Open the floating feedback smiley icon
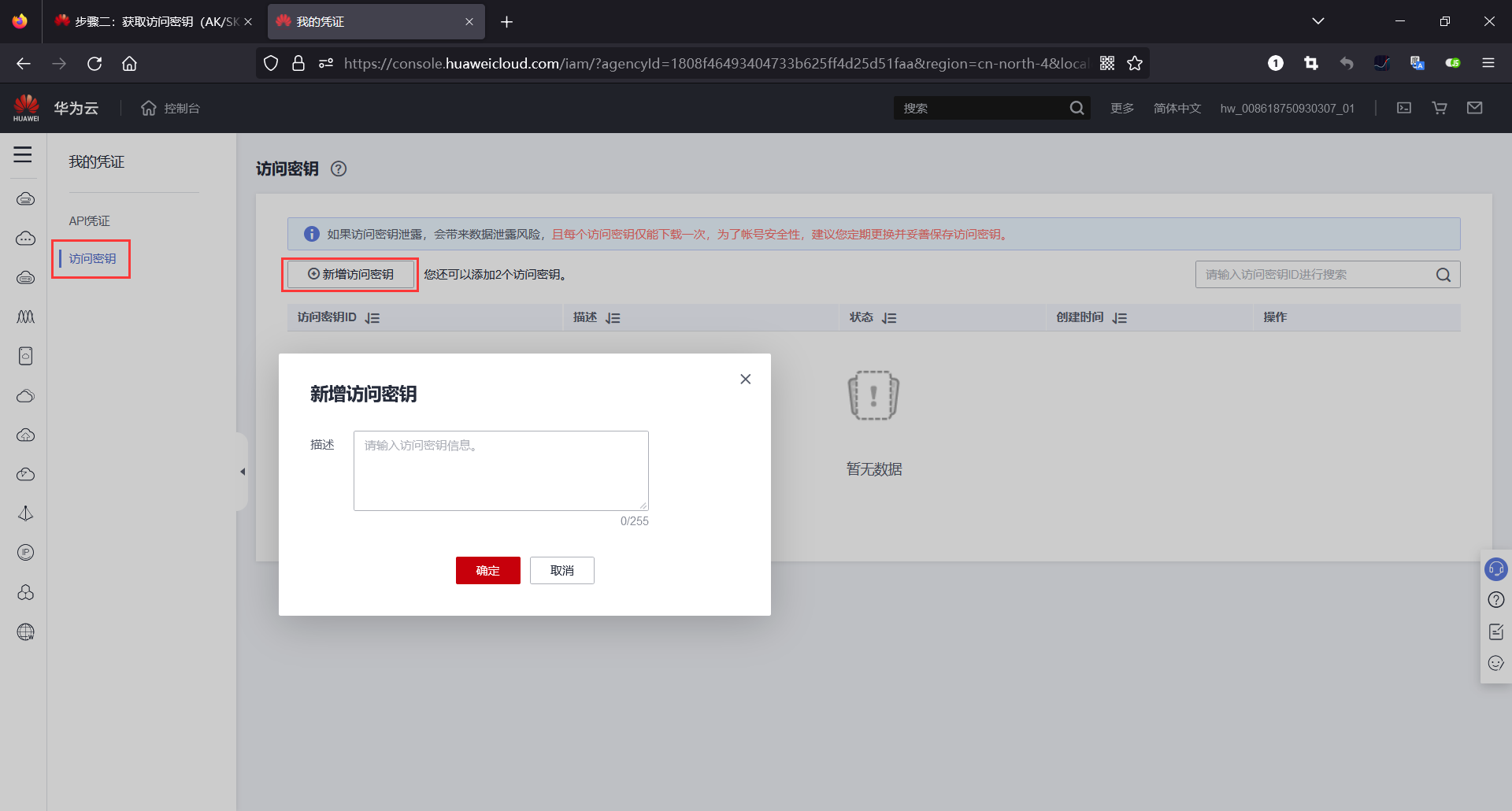 (1495, 663)
